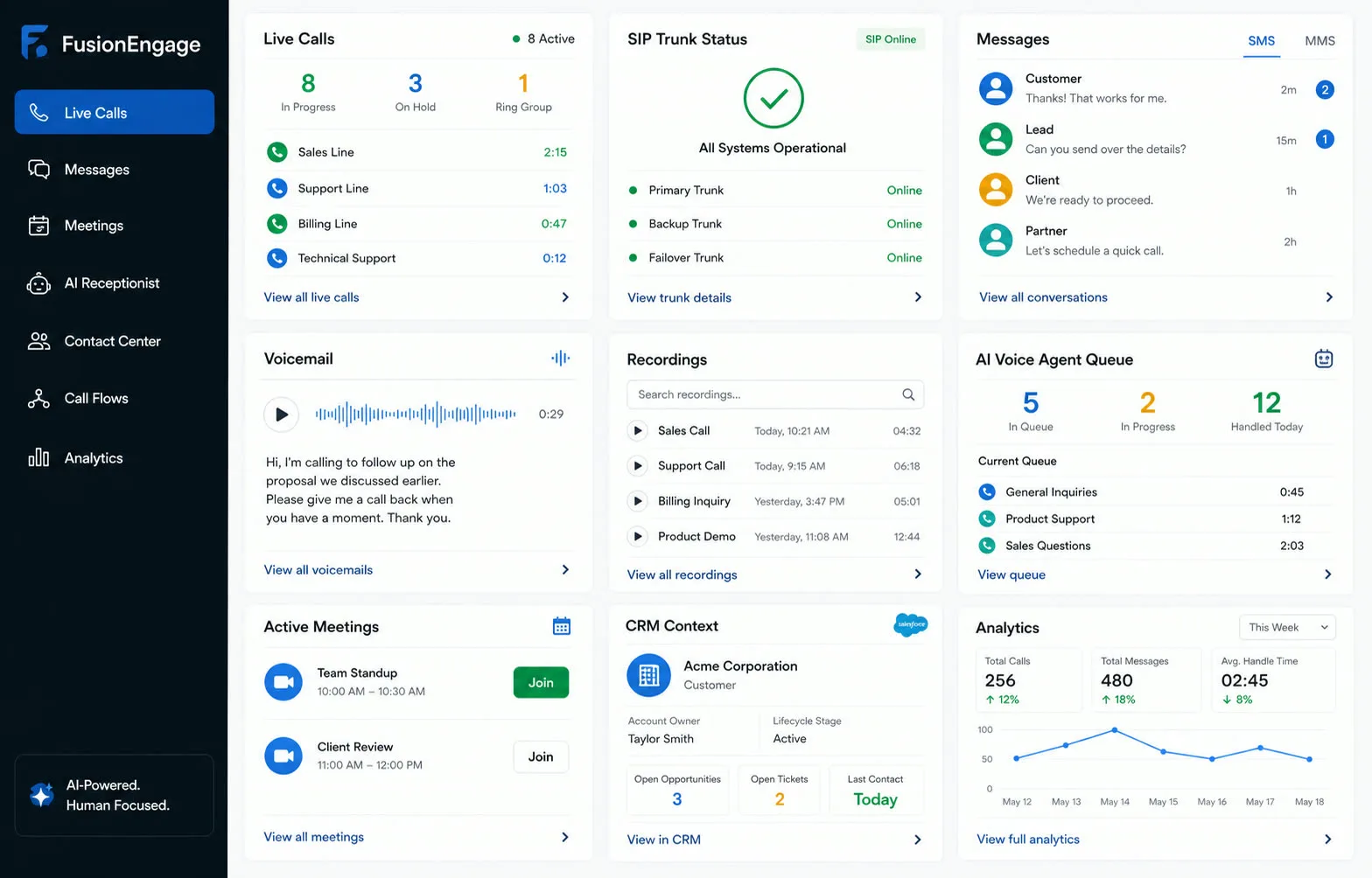This screenshot has height=878, width=1372.
Task: Expand the live calls list arrow
Action: [565, 297]
